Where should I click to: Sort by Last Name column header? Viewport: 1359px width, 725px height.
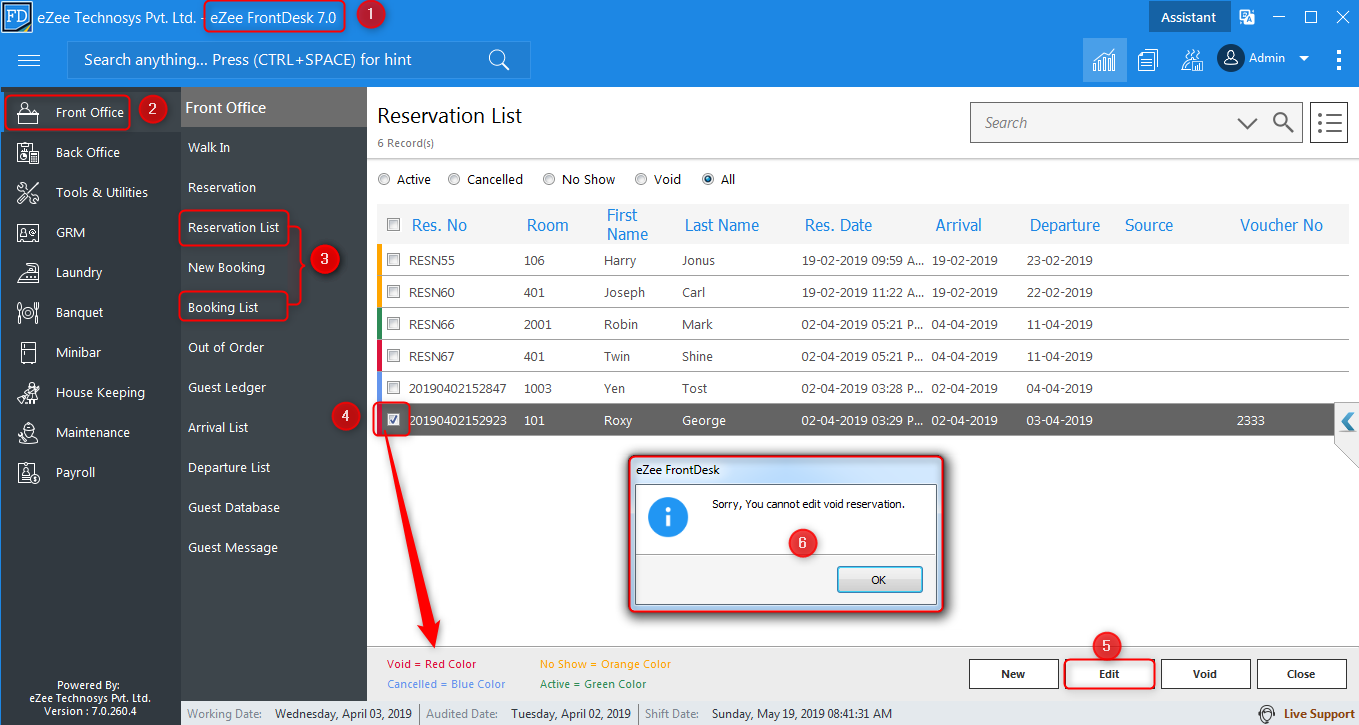click(722, 225)
